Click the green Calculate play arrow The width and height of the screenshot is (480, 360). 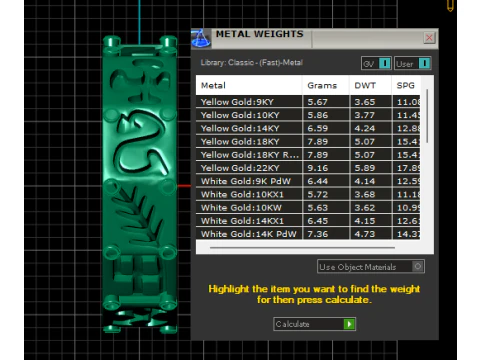click(x=349, y=324)
